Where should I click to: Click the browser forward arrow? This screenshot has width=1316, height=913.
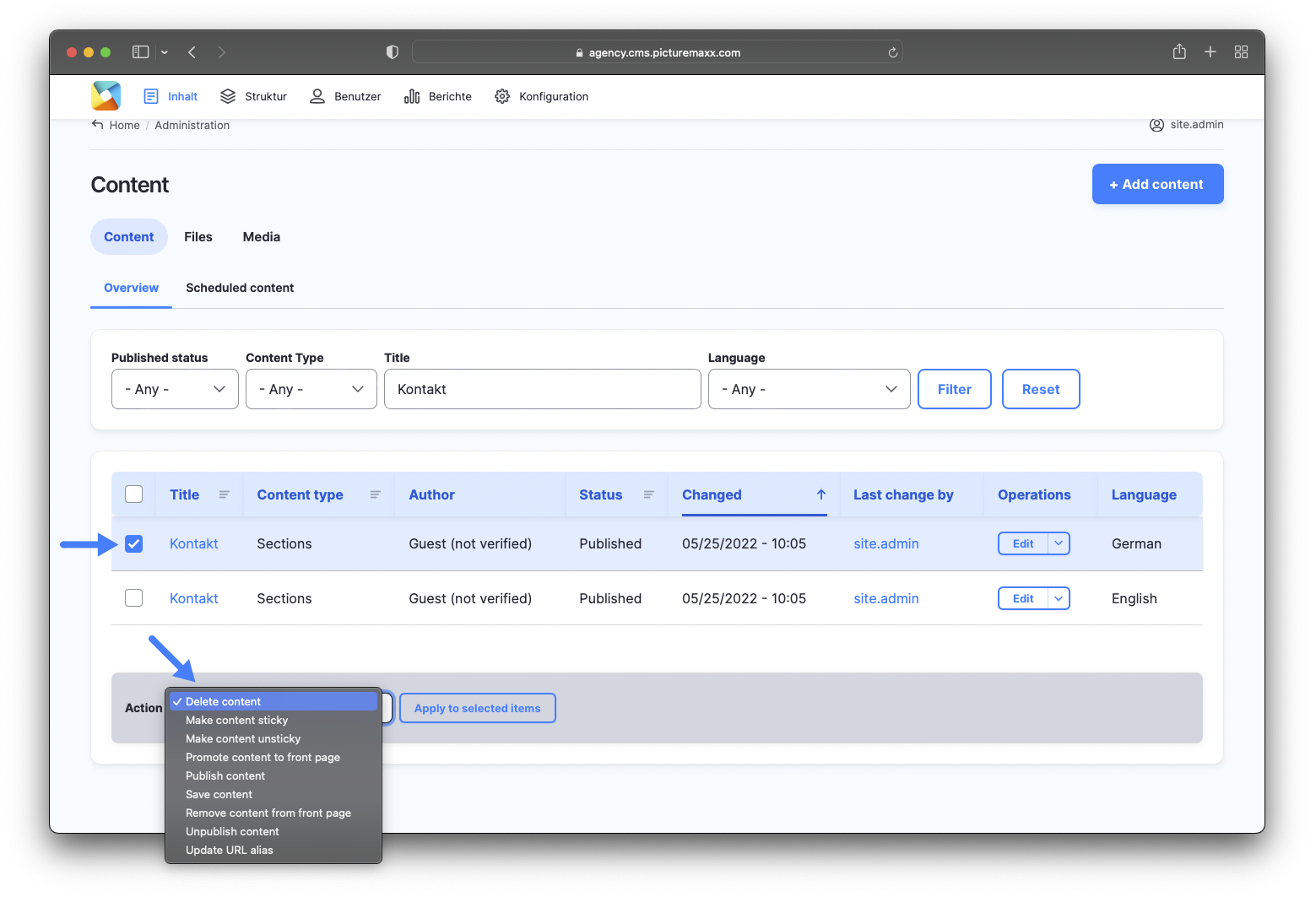click(222, 52)
